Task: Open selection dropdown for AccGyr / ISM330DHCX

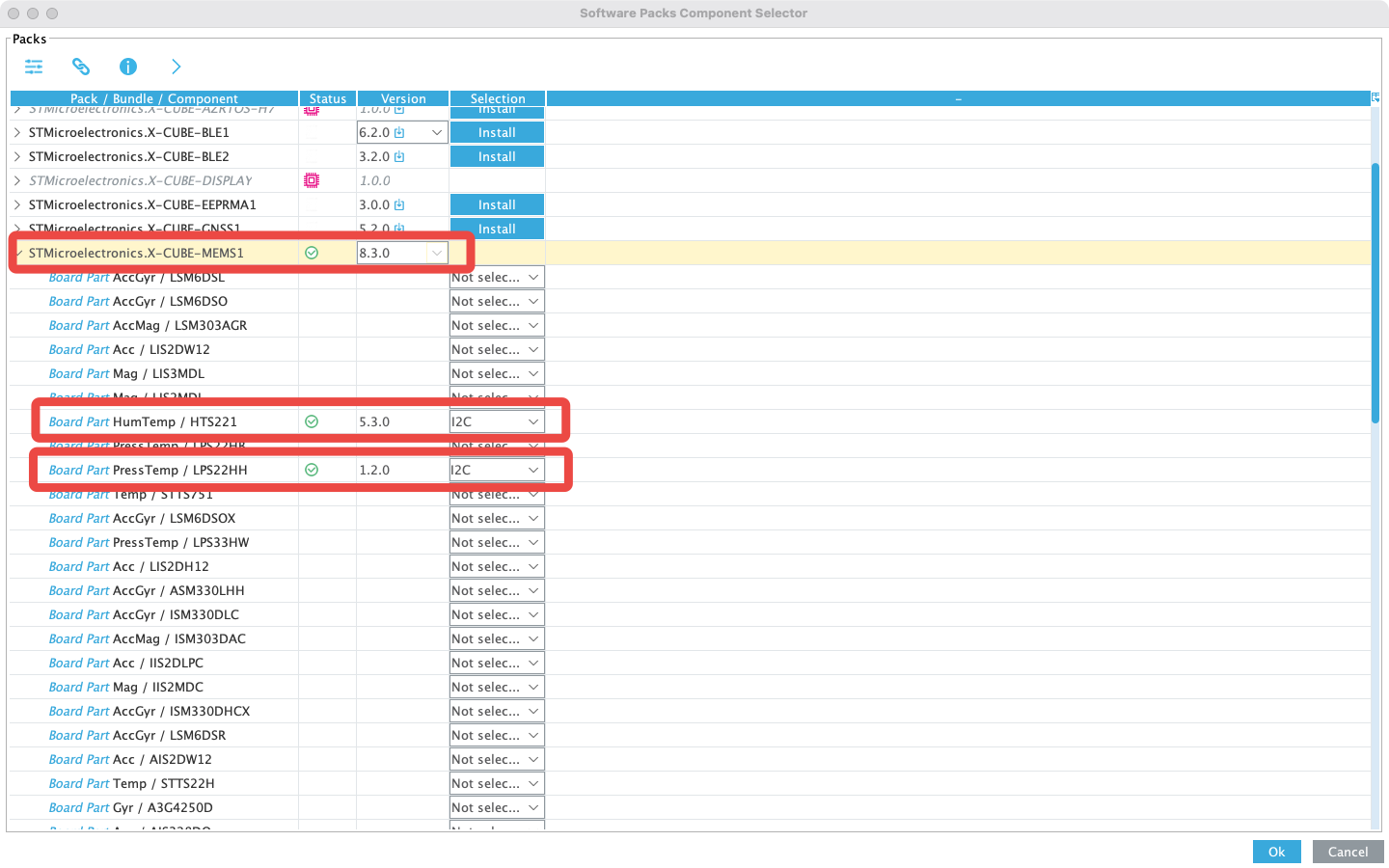Action: tap(498, 711)
